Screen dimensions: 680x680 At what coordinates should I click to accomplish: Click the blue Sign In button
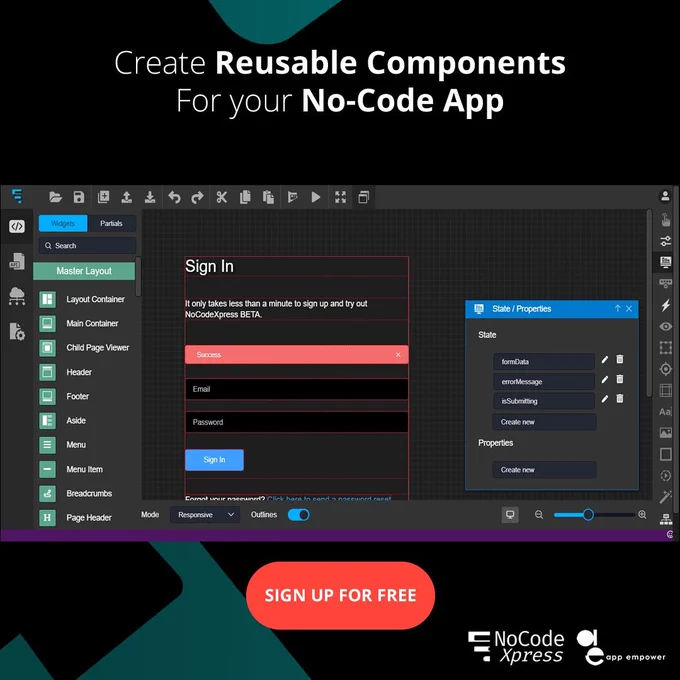pyautogui.click(x=214, y=460)
